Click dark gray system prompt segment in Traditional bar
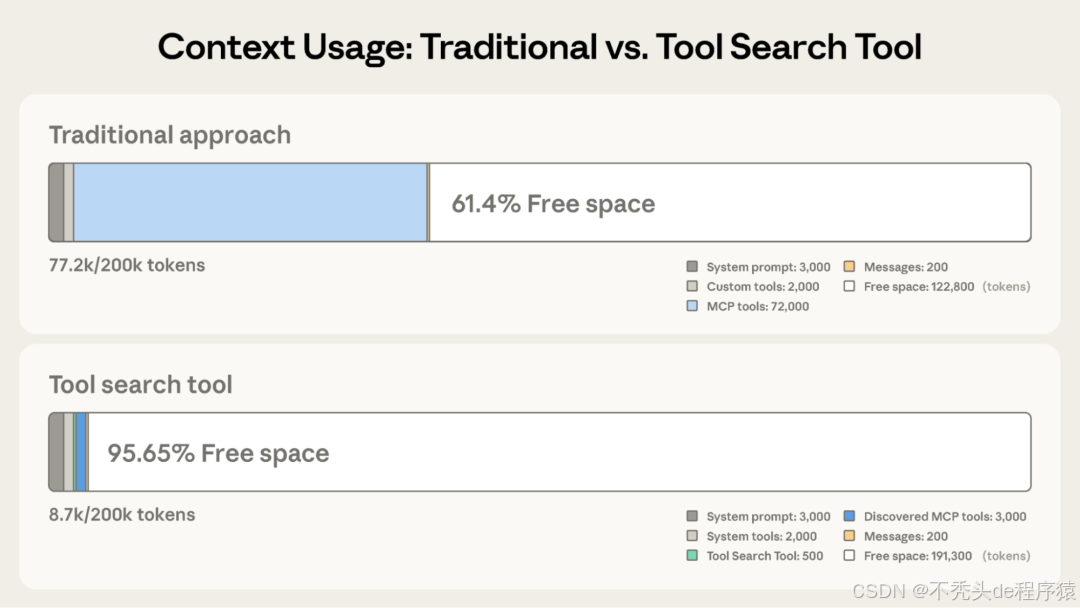Image resolution: width=1080 pixels, height=608 pixels. 56,202
